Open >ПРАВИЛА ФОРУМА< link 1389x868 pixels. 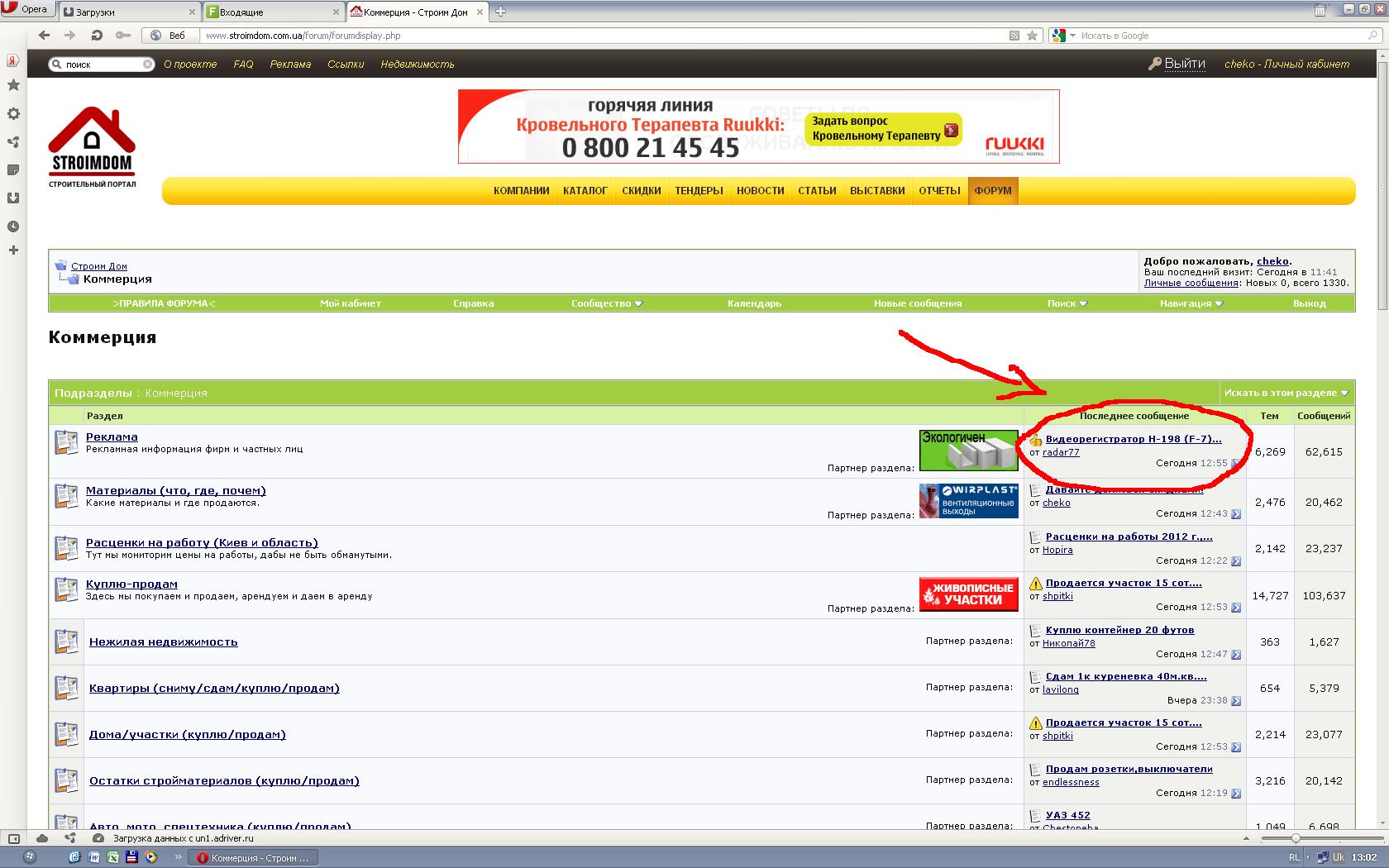pyautogui.click(x=164, y=303)
